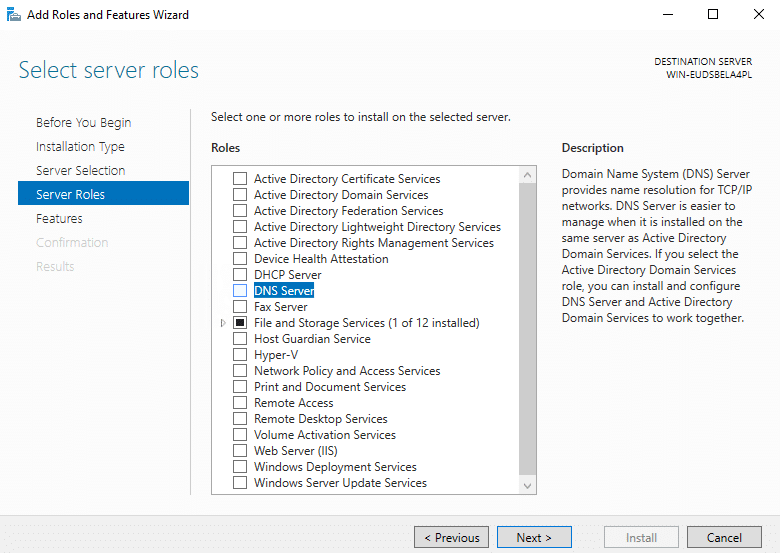780x553 pixels.
Task: Open the Installation Type step
Action: [80, 147]
